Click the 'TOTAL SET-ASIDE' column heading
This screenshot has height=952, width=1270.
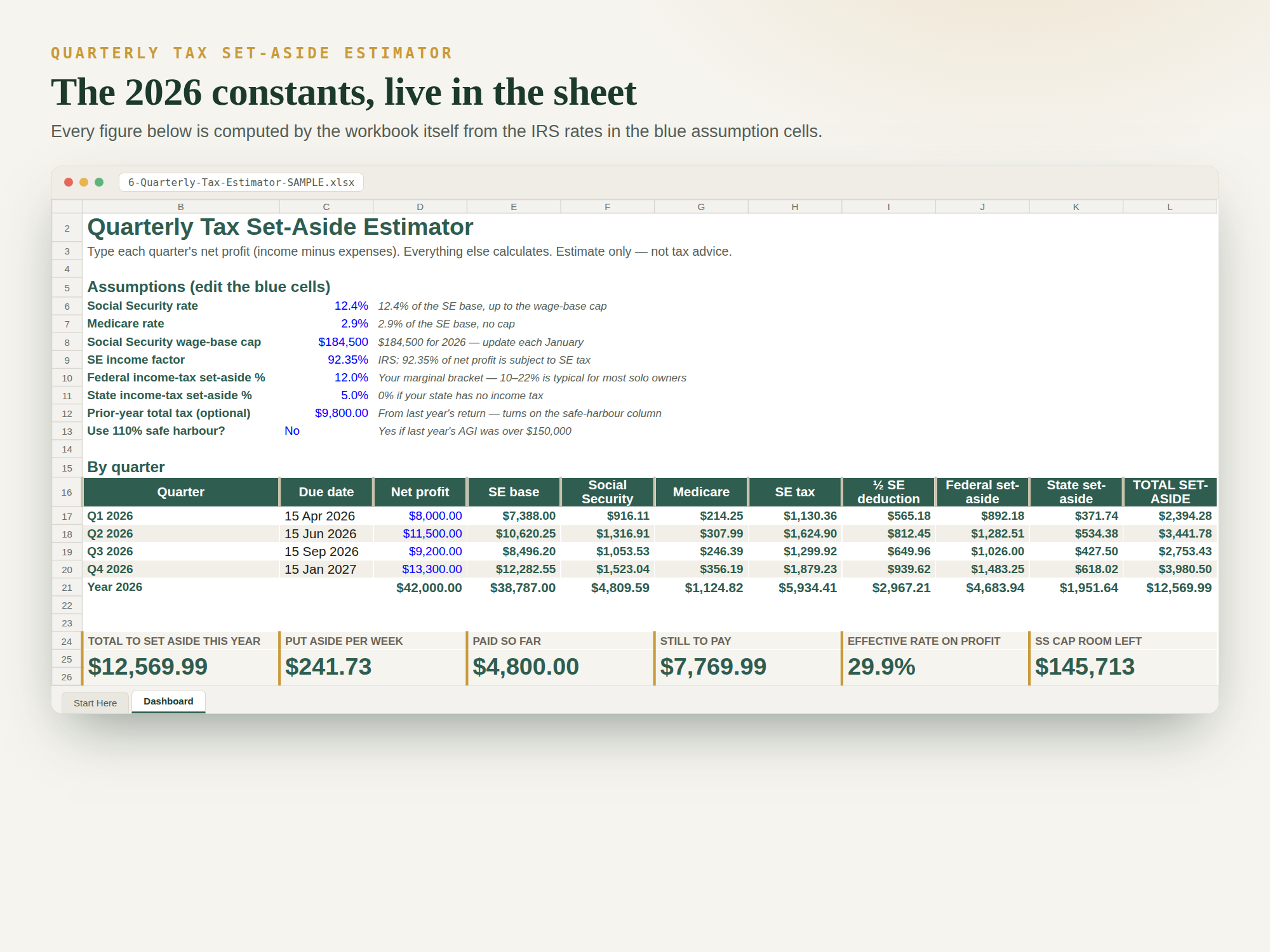1170,492
